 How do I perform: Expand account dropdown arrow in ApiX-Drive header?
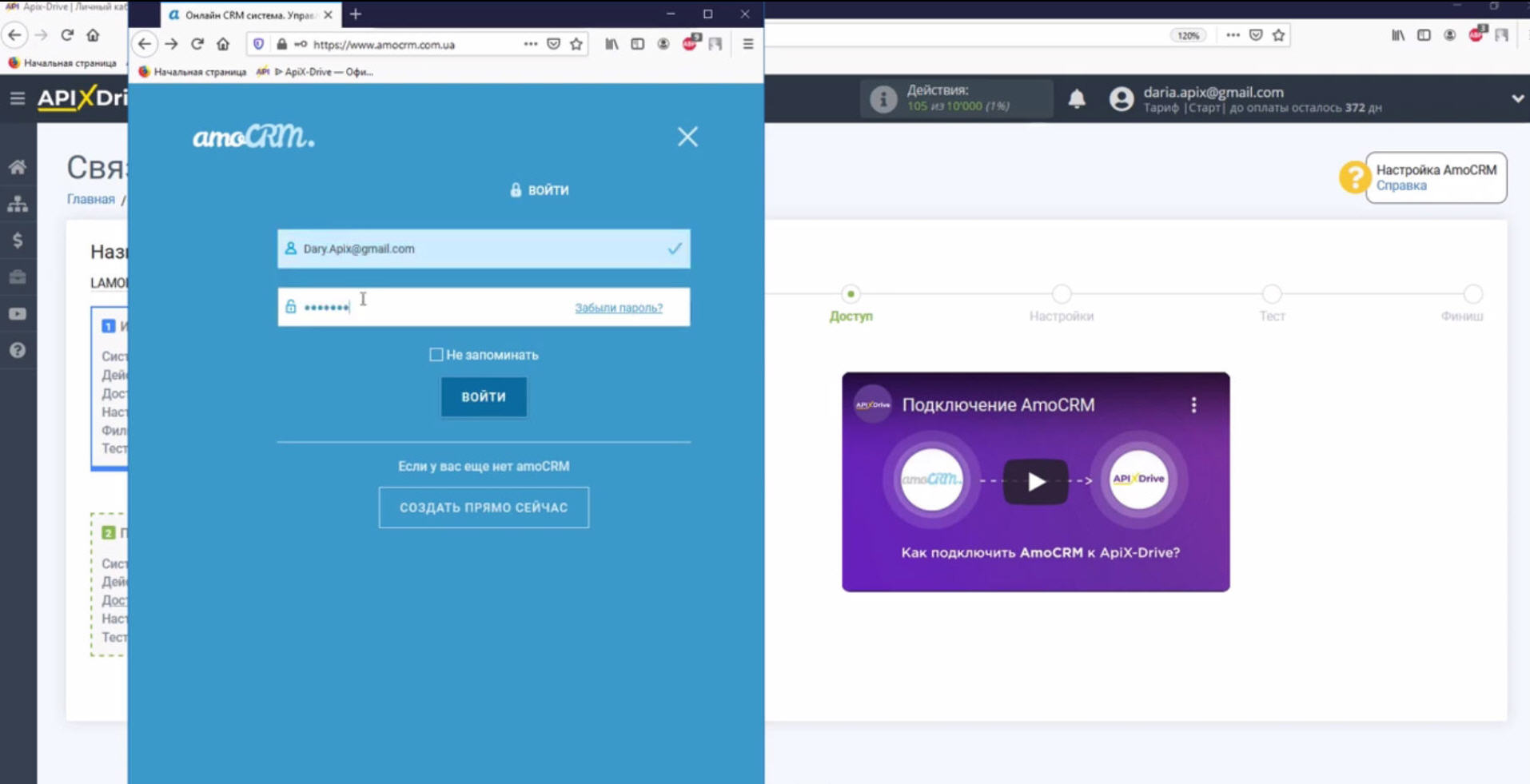click(x=1517, y=99)
